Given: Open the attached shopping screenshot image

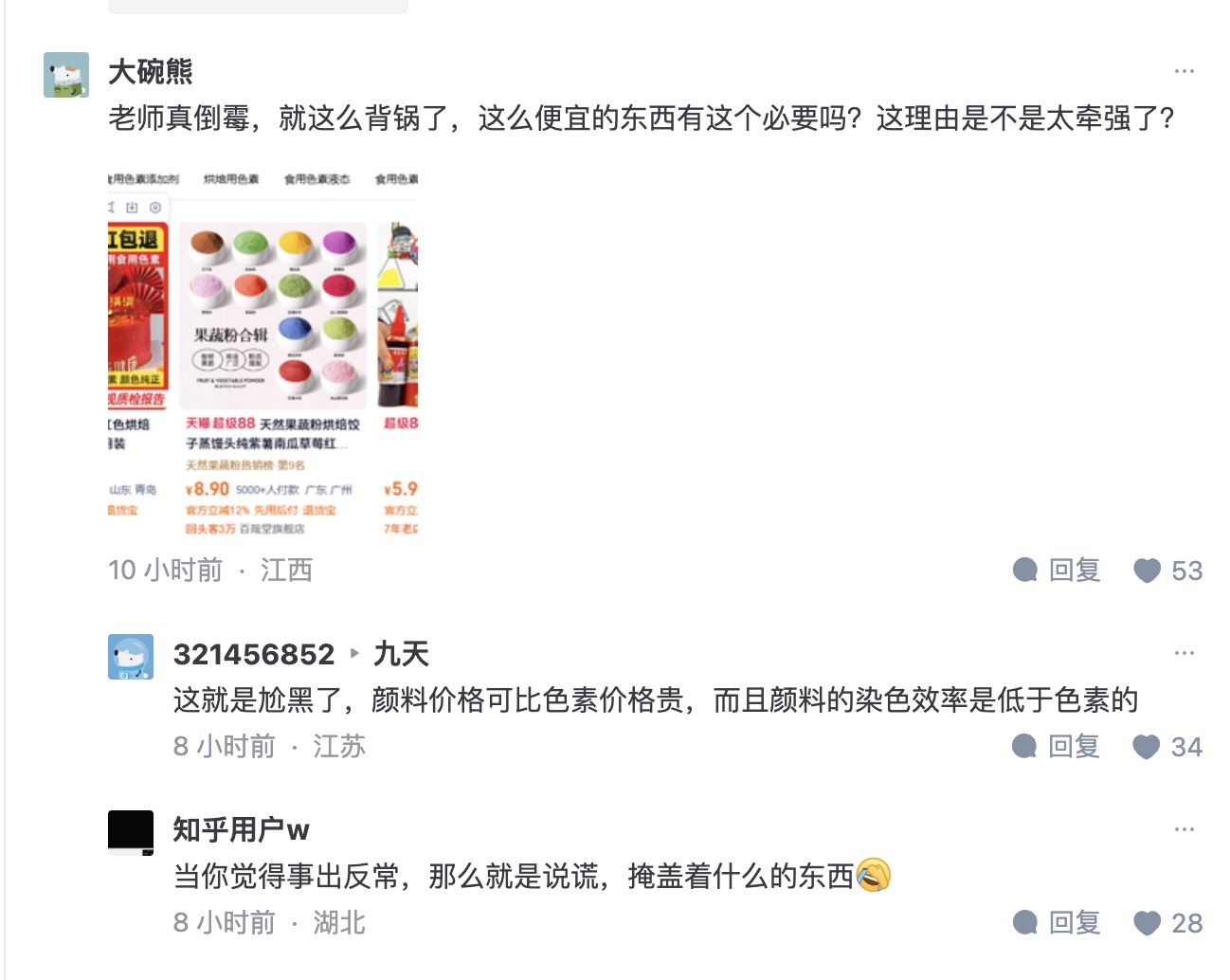Looking at the screenshot, I should [263, 352].
